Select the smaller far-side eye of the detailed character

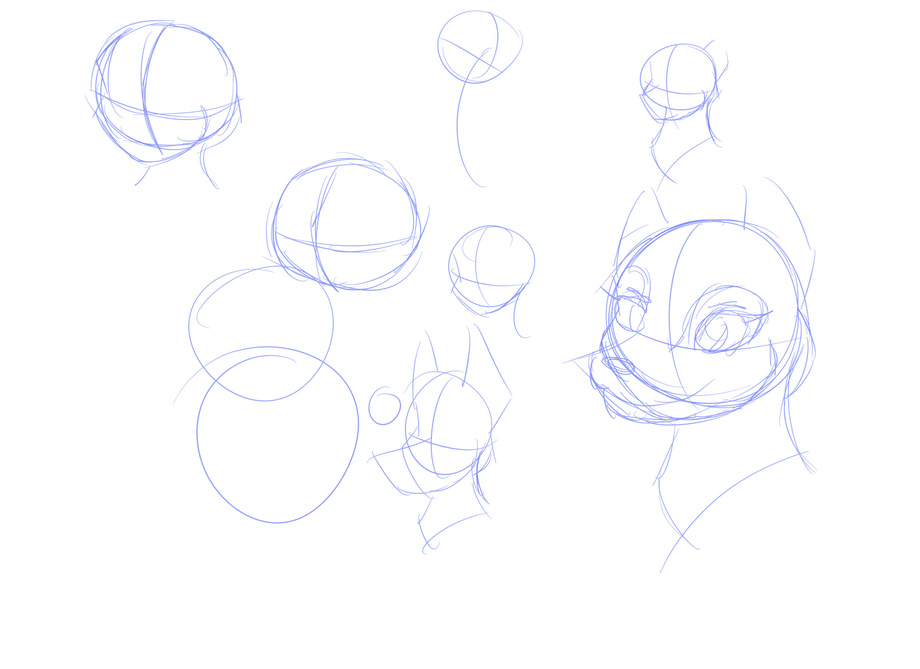(x=632, y=305)
